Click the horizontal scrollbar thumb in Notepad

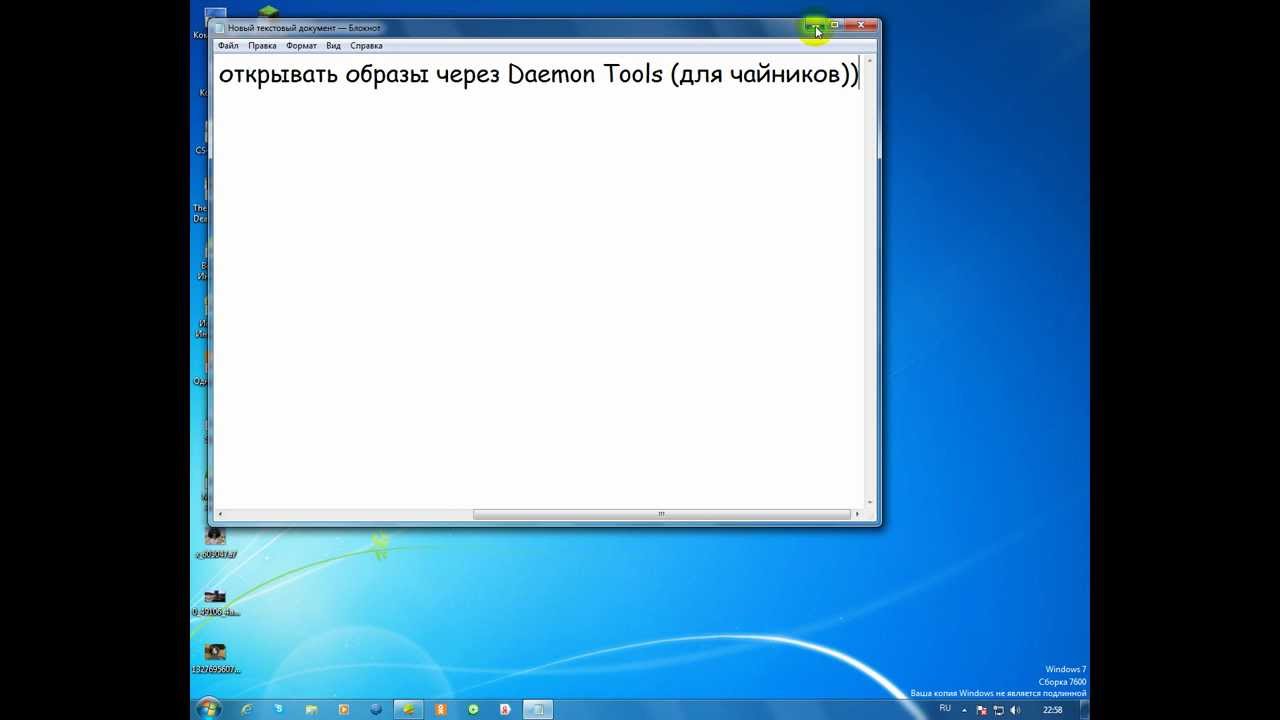coord(660,514)
